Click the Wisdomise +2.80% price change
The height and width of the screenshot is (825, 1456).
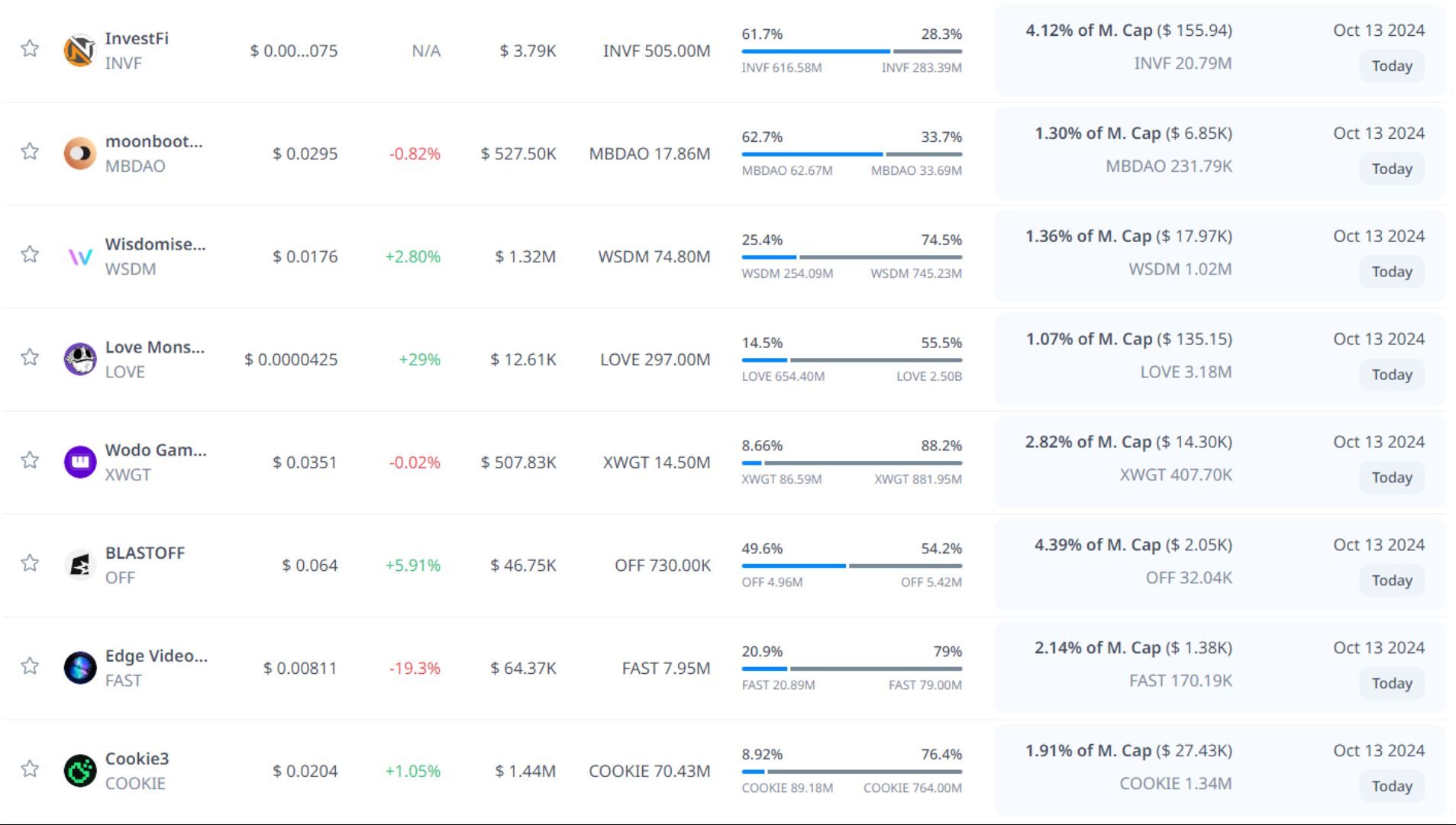click(x=412, y=256)
